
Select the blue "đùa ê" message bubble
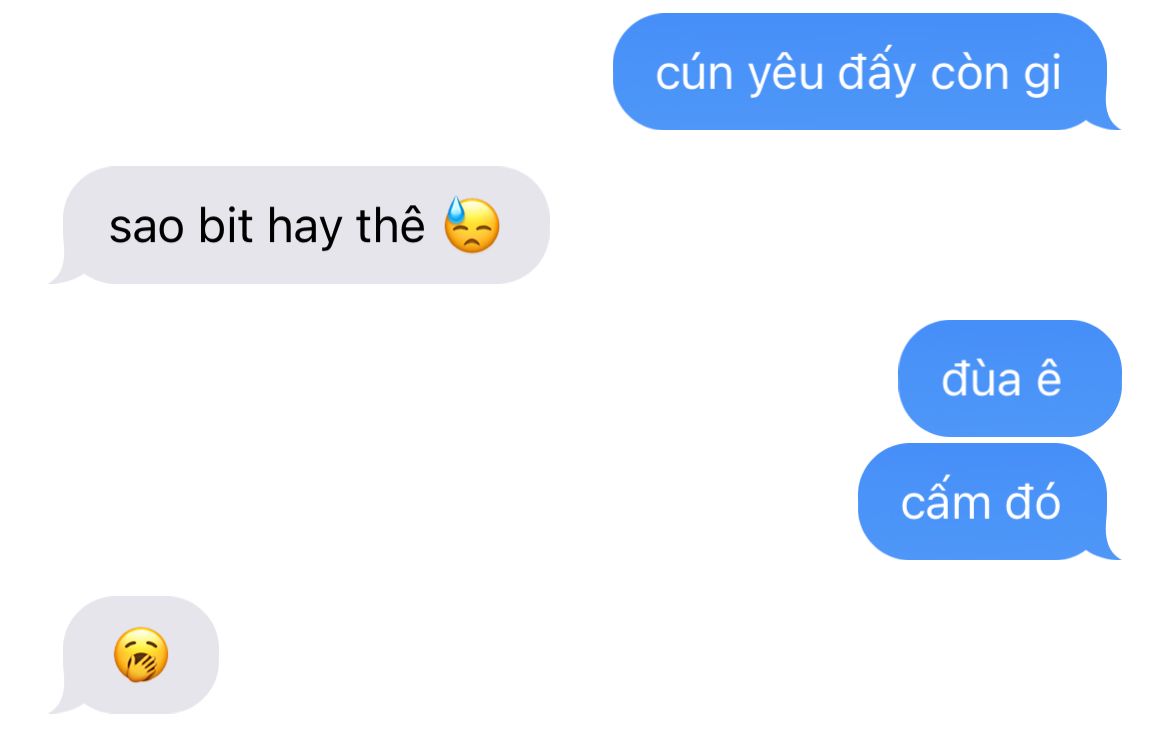click(1009, 378)
